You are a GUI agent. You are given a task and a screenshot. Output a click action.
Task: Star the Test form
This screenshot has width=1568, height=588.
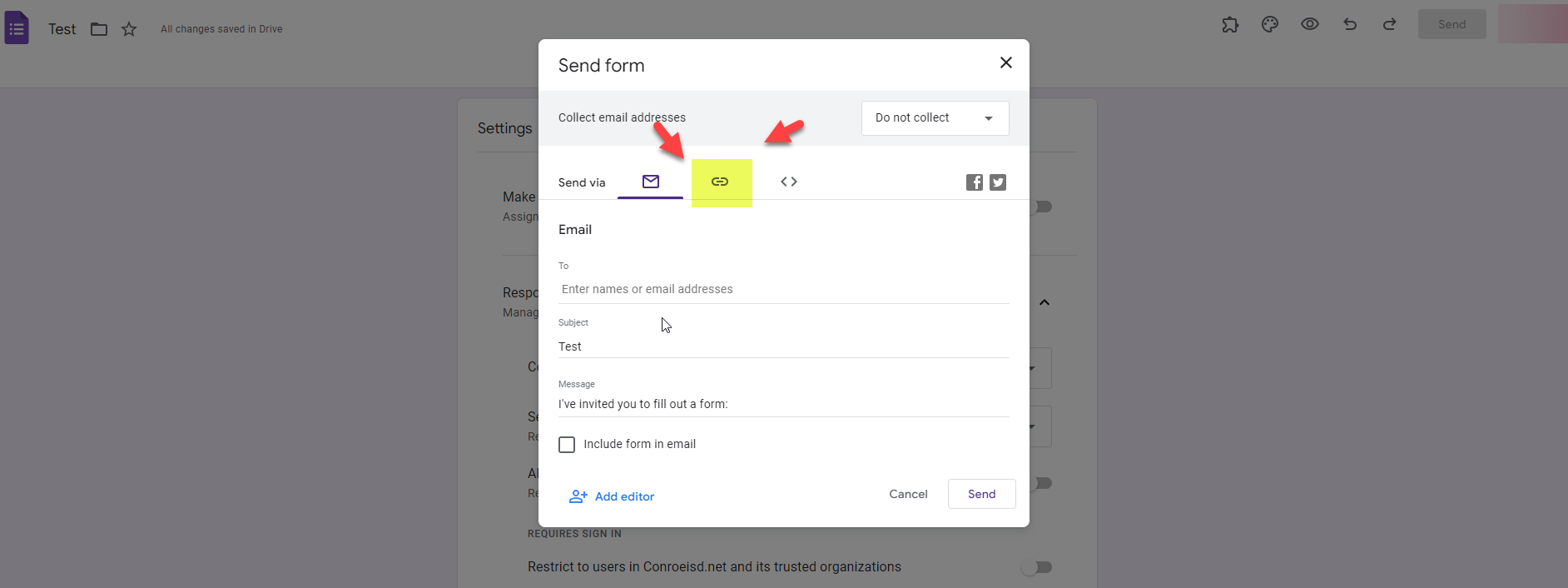129,29
